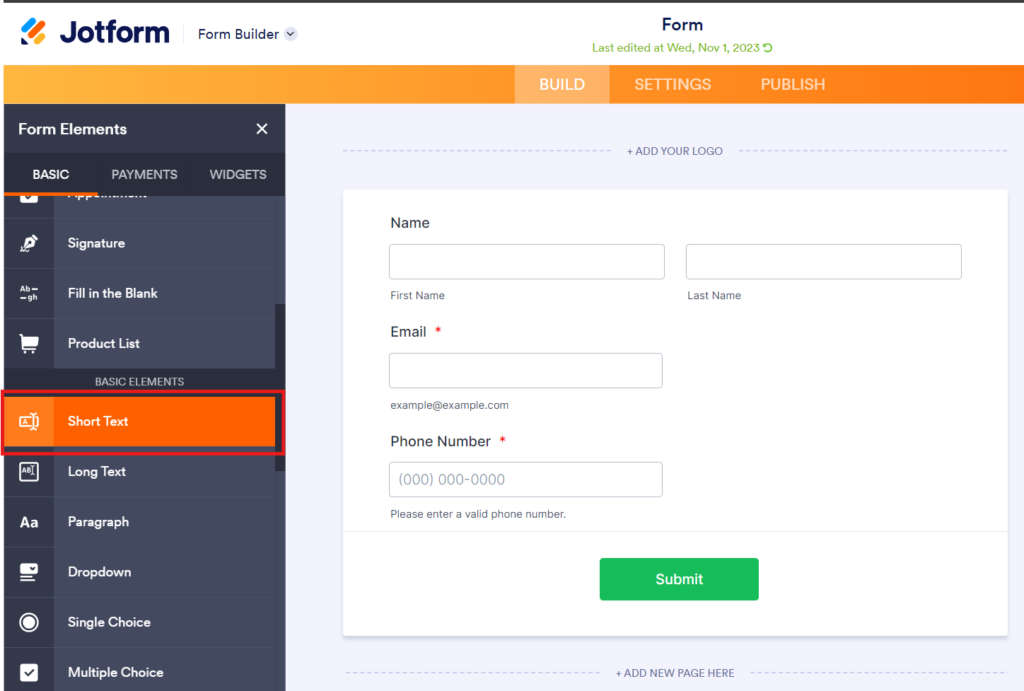Select the BASIC elements tab
This screenshot has width=1024, height=691.
tap(51, 174)
